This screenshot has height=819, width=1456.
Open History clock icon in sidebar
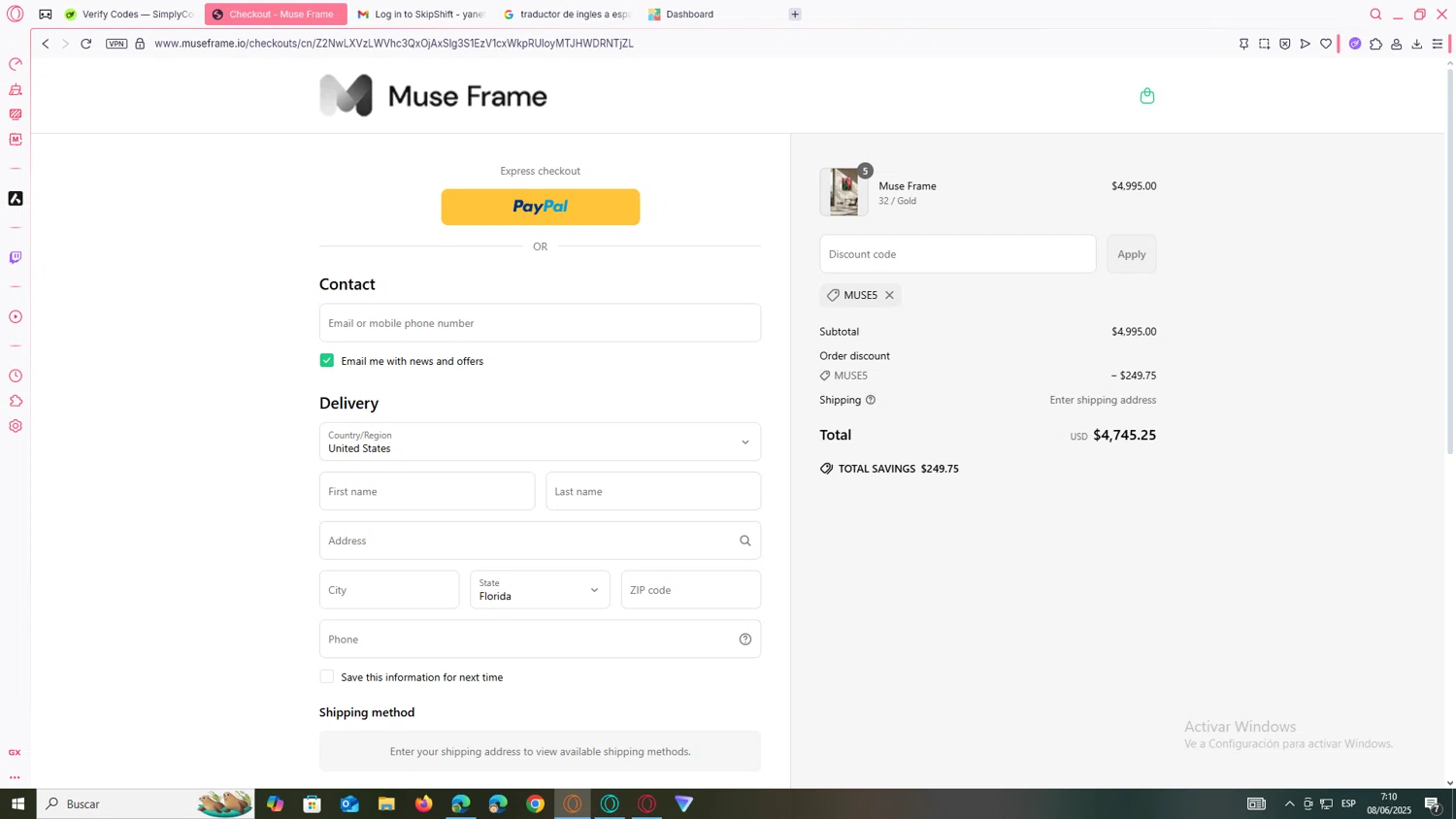[x=16, y=376]
